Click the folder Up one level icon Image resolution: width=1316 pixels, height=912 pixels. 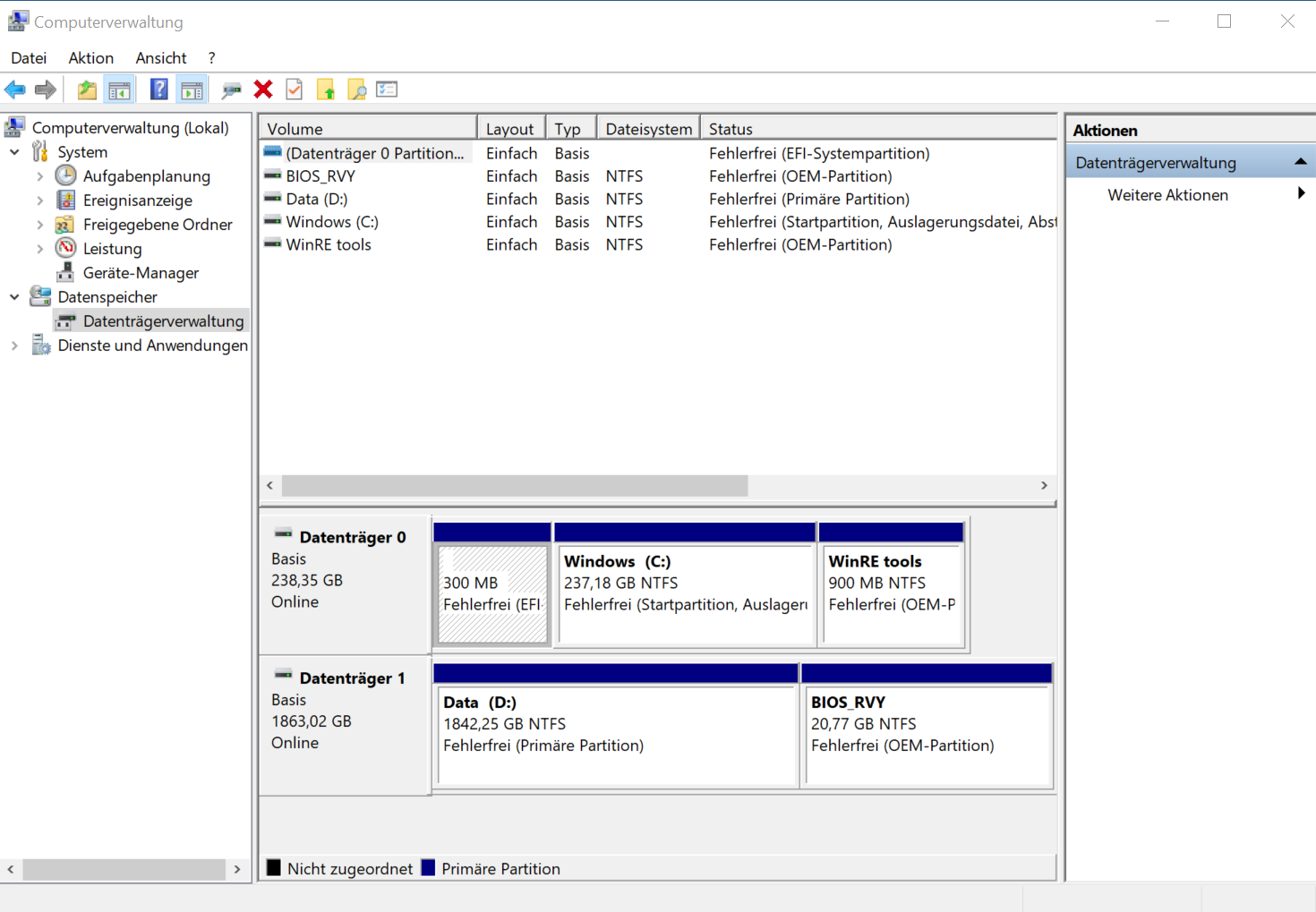tap(87, 89)
